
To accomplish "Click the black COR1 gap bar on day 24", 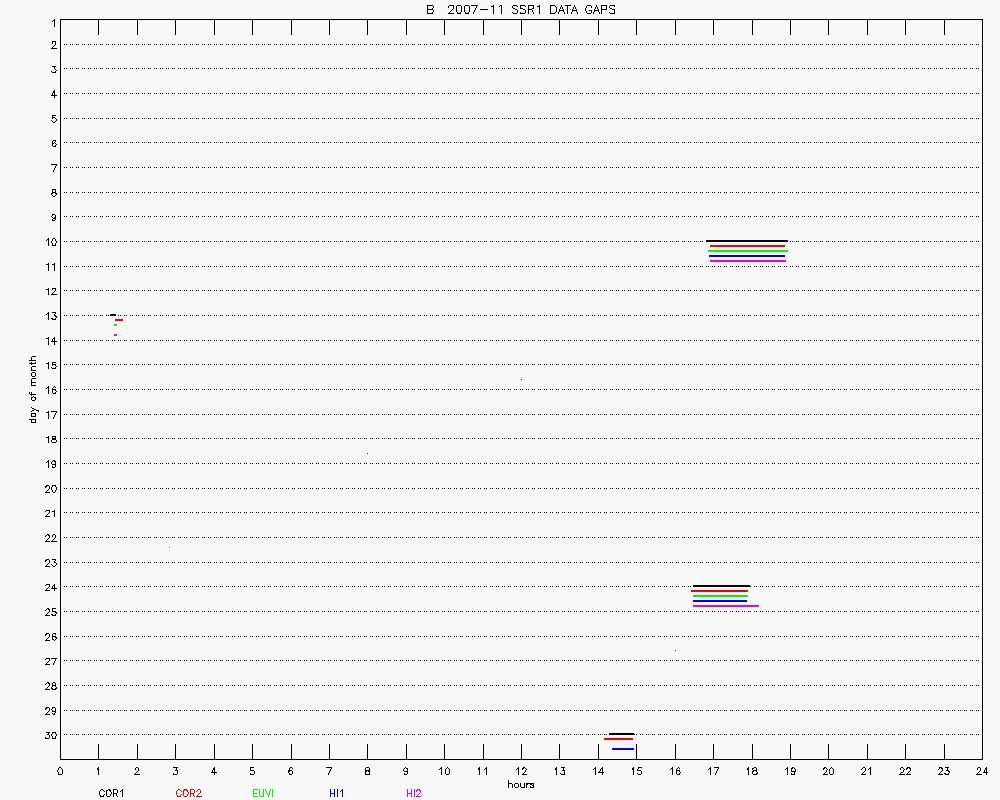I will click(x=721, y=586).
